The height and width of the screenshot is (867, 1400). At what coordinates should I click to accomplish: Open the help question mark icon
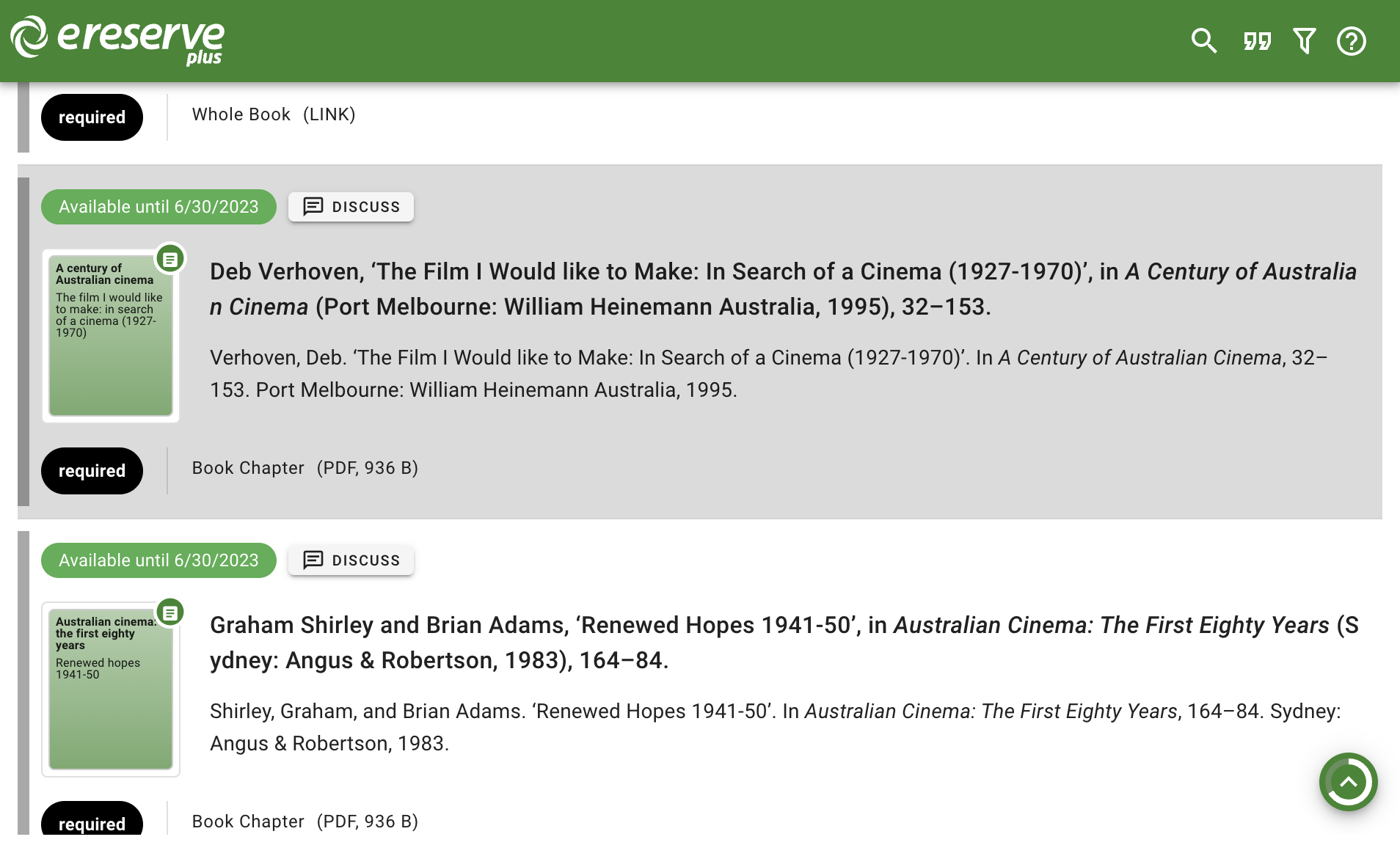[1351, 41]
